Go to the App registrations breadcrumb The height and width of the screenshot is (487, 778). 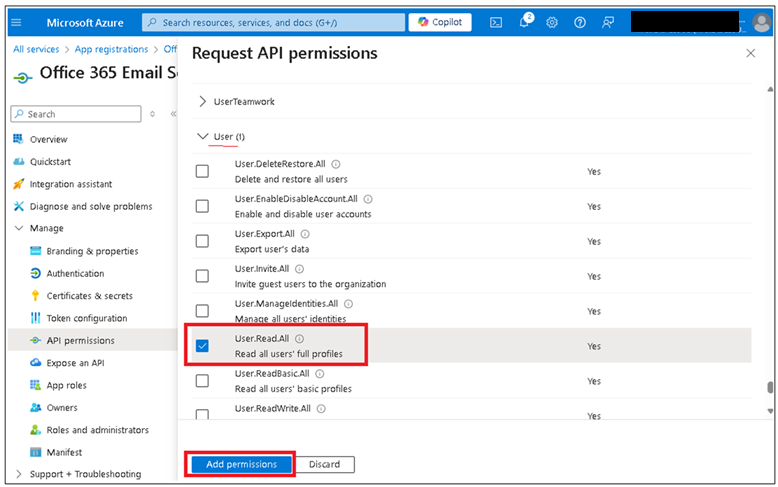111,49
